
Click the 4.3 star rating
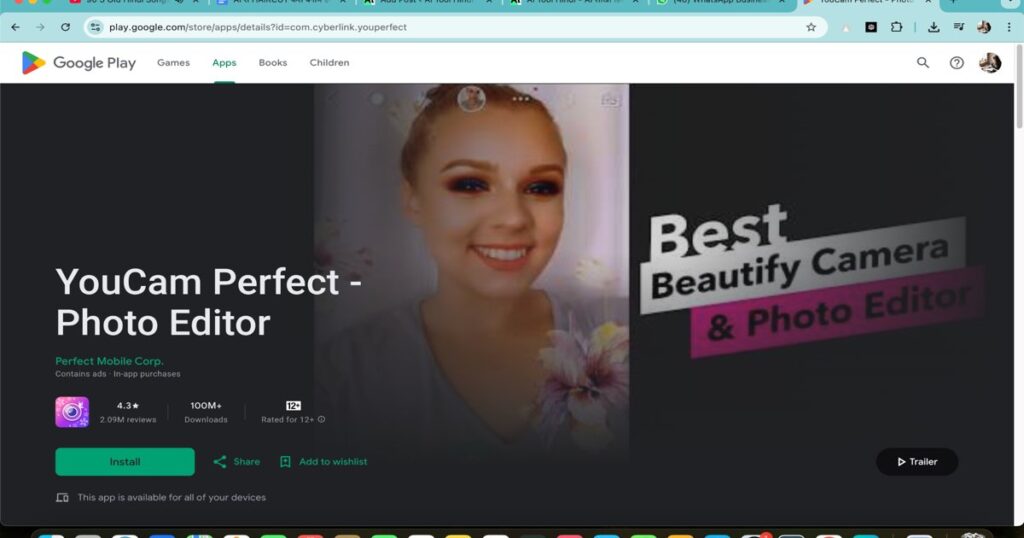tap(128, 405)
